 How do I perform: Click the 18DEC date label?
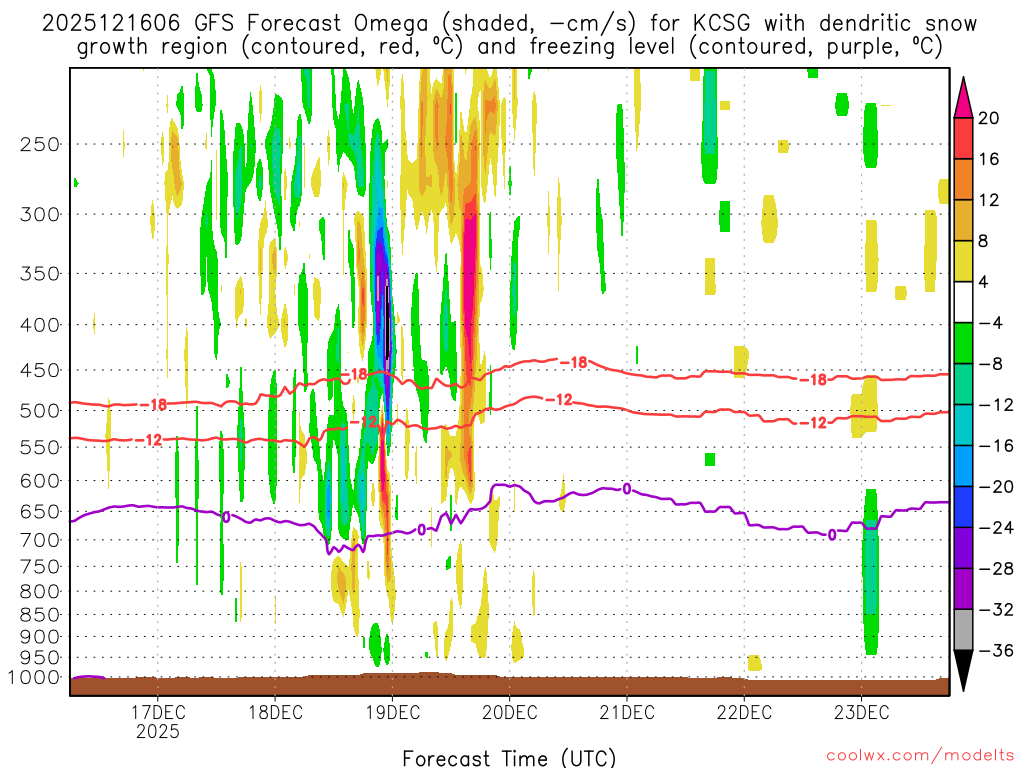276,712
